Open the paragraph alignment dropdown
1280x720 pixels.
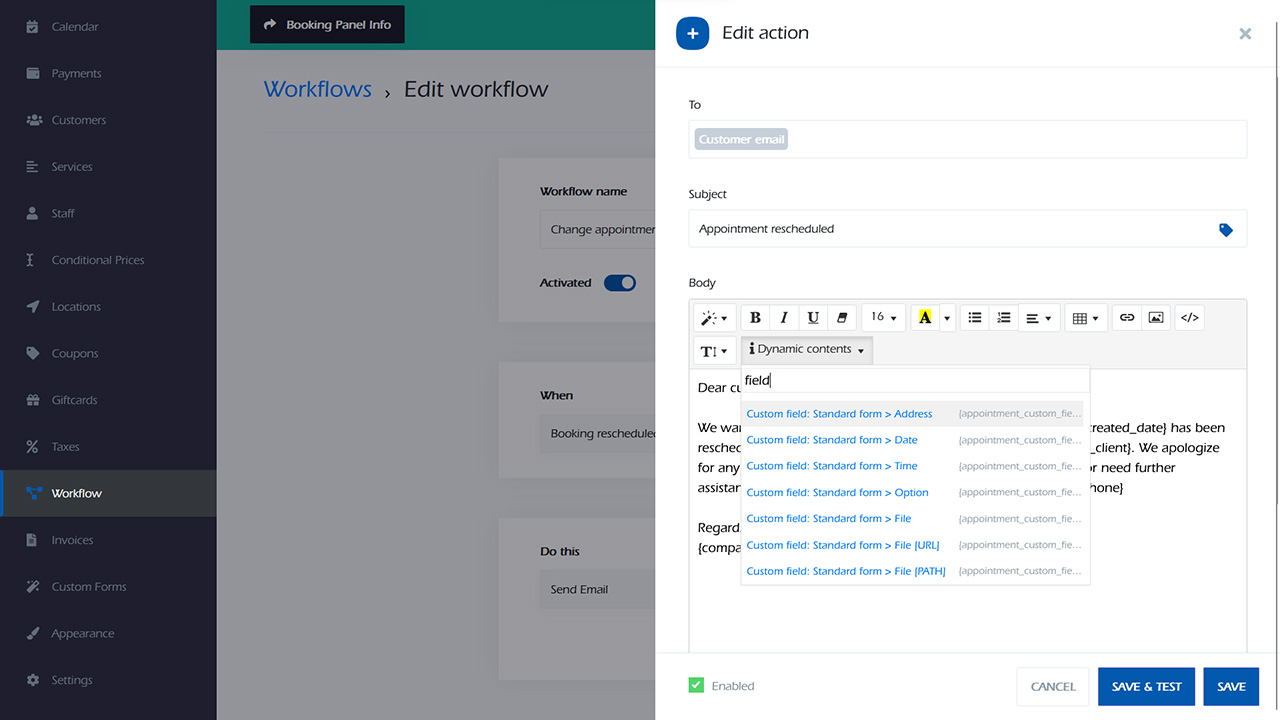pyautogui.click(x=1039, y=318)
